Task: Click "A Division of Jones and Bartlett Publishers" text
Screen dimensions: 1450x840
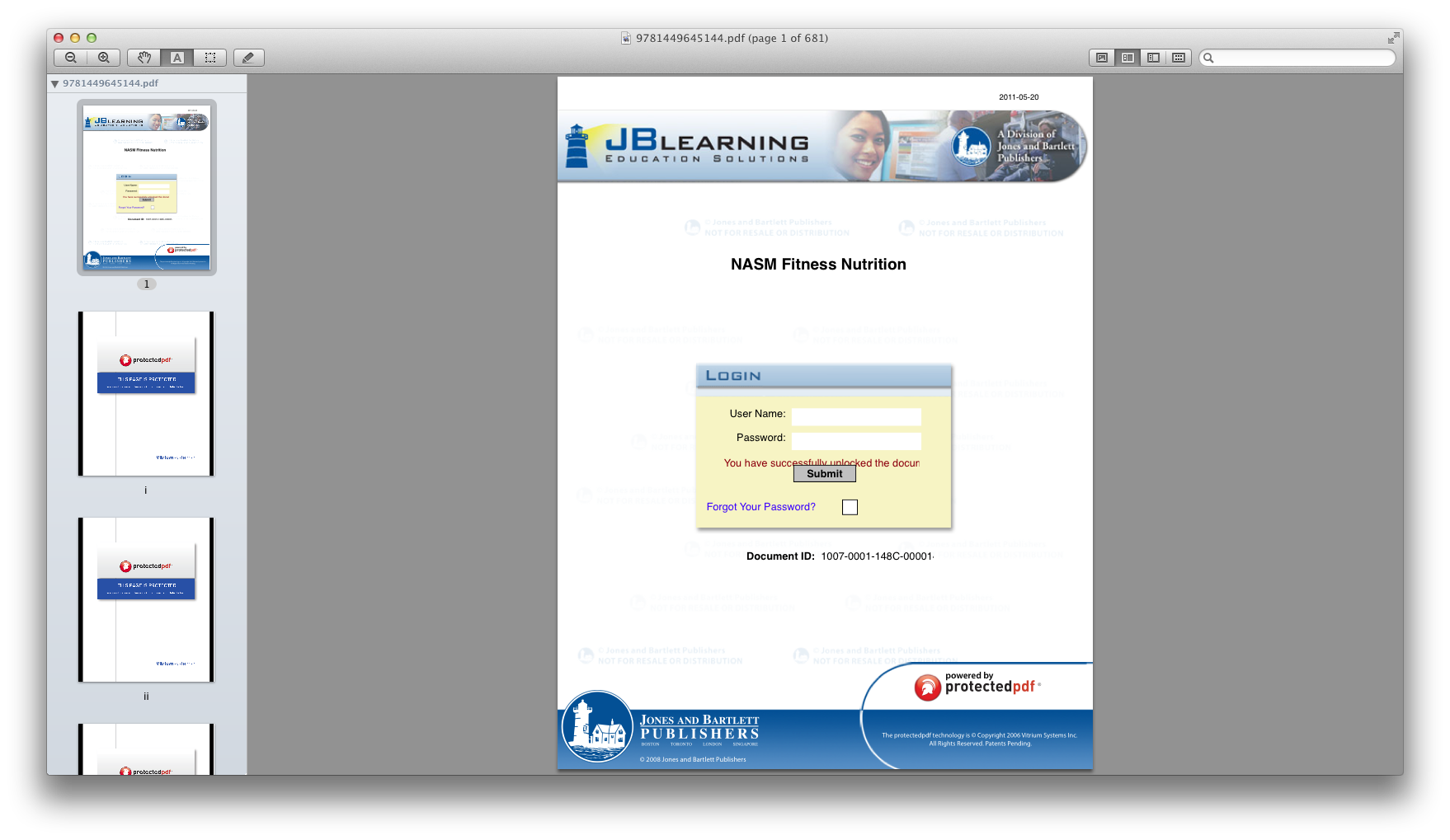Action: pos(1036,146)
